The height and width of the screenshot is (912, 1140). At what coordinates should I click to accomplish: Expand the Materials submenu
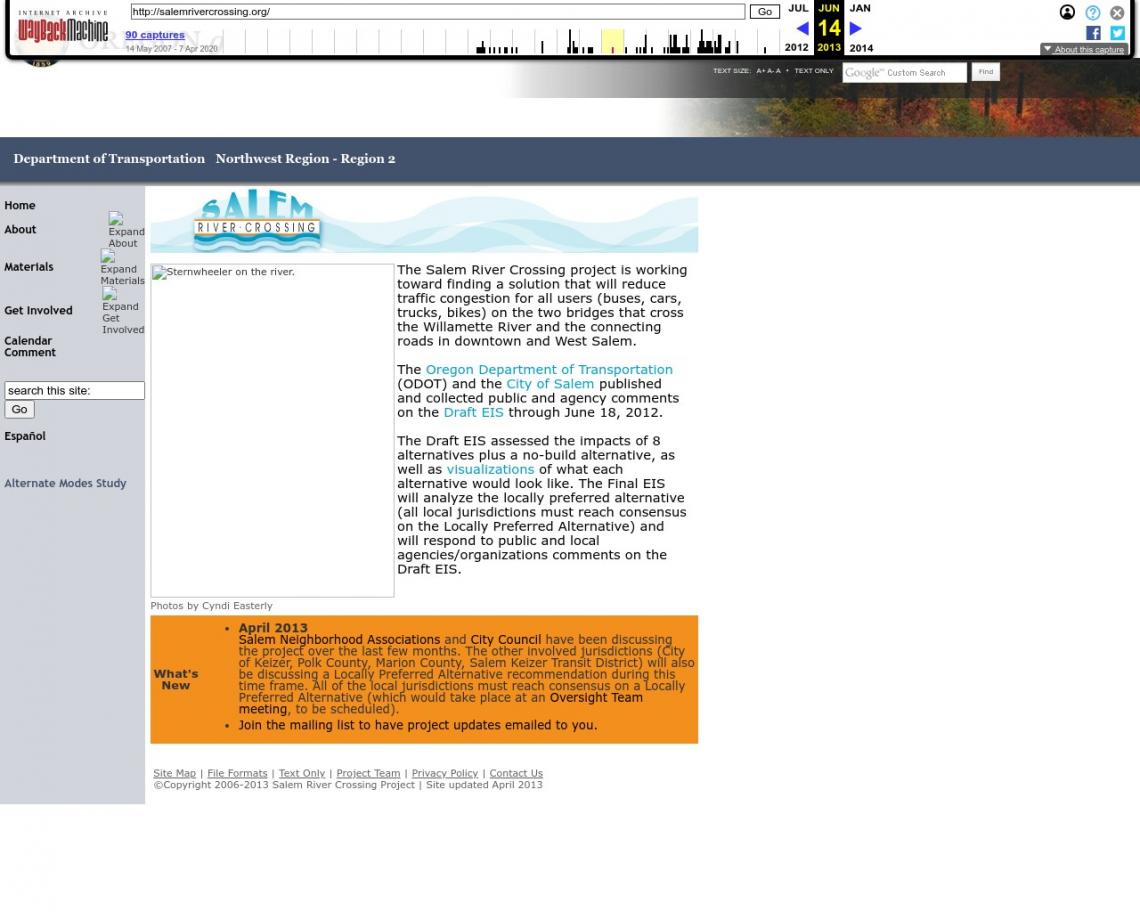coord(122,268)
